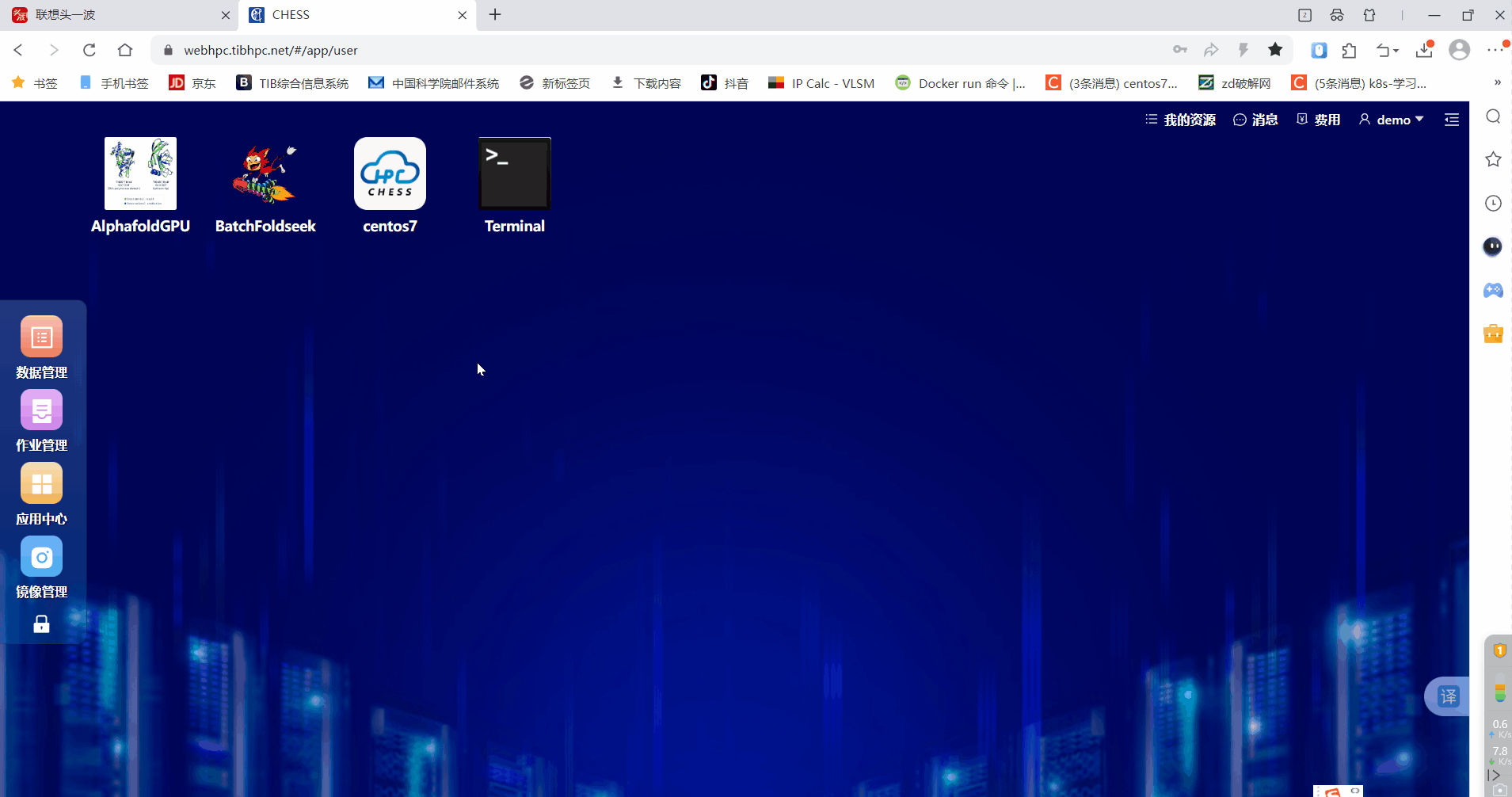Click the tab count icon in title bar

click(x=1304, y=15)
